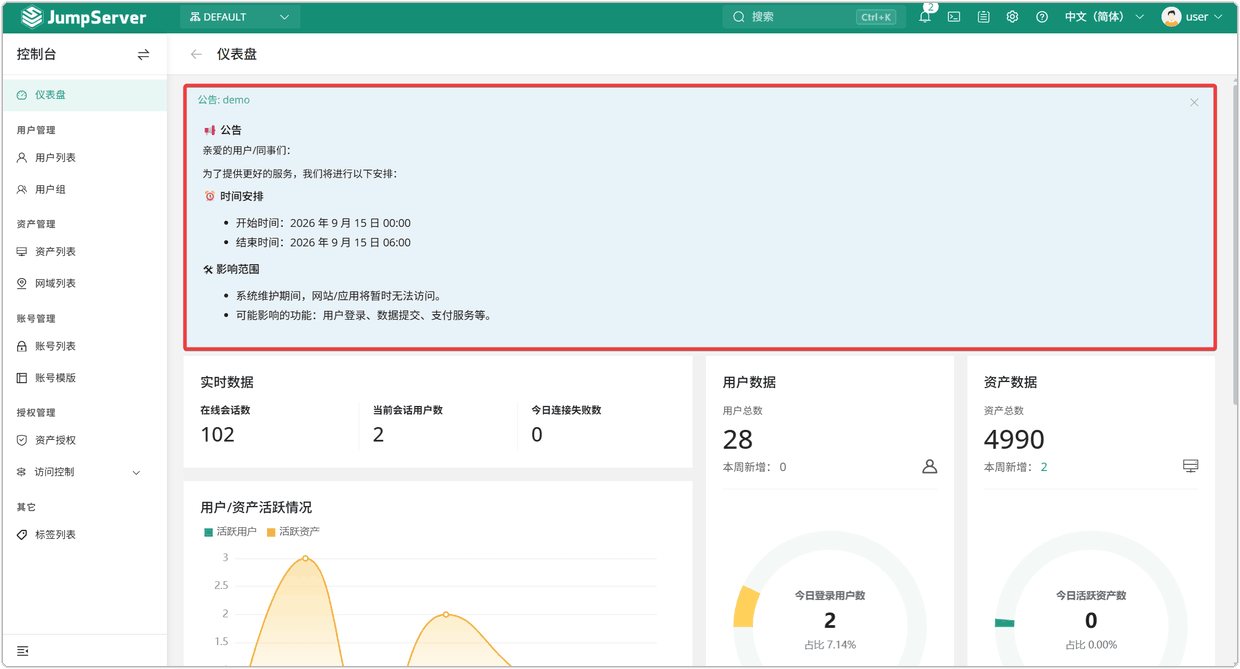Open 账号模版 in the sidebar

[84, 378]
